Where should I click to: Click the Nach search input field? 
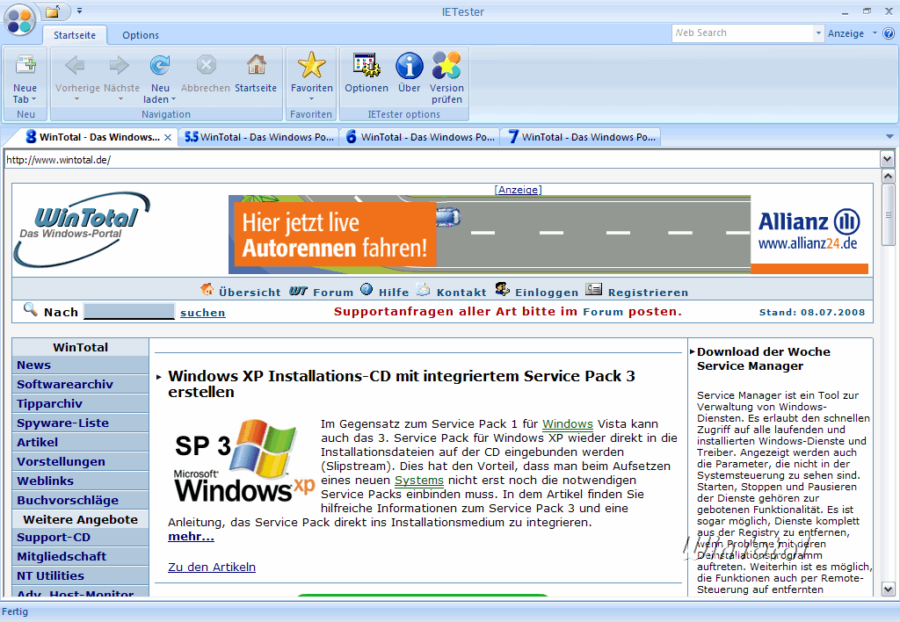(129, 312)
